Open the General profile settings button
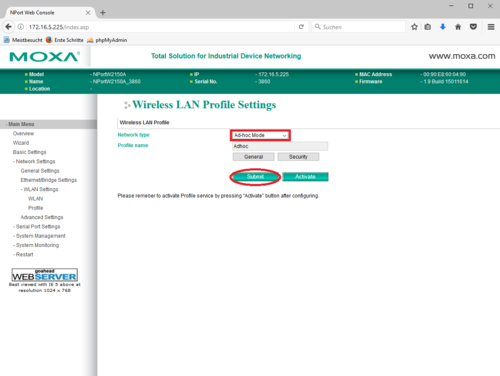The width and height of the screenshot is (500, 376). pos(253,157)
